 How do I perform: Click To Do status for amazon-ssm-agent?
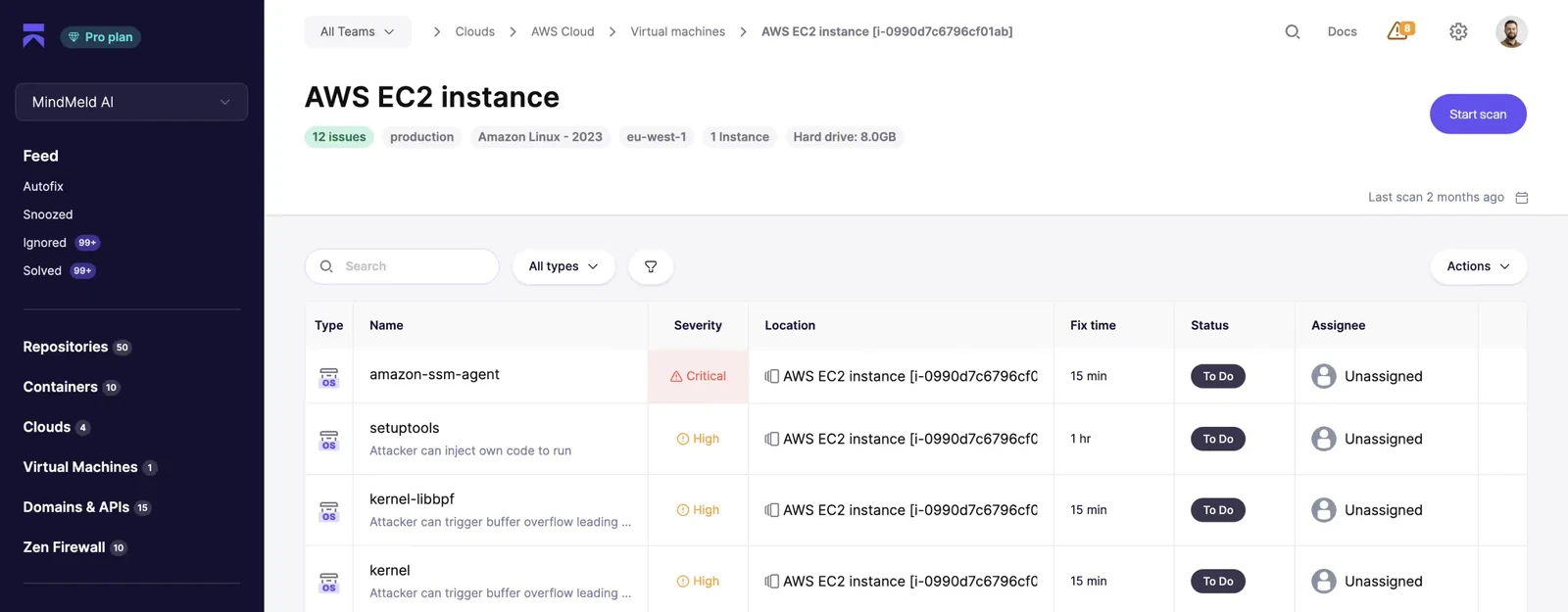1218,376
